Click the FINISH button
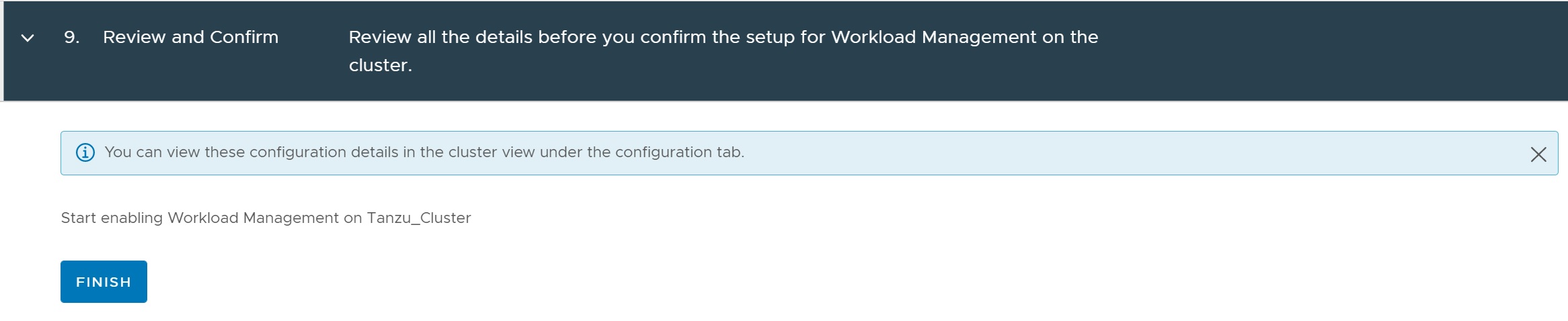Screen dimensions: 1568x321 104,282
